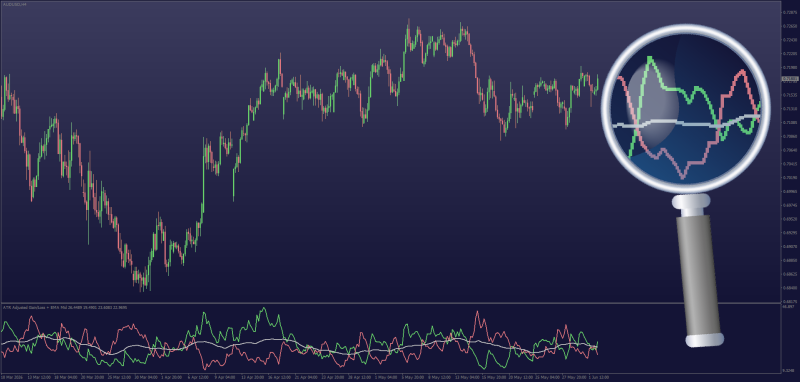Click the 1 Jun 12:00 time axis label
Screen dimensions: 800x382
coord(599,377)
